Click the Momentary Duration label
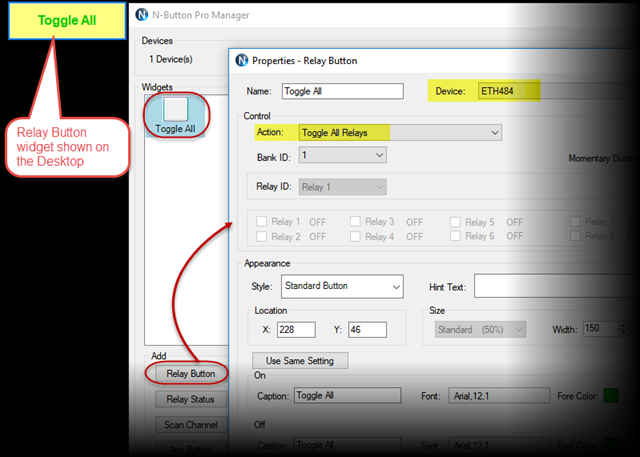This screenshot has width=640, height=457. tap(603, 158)
